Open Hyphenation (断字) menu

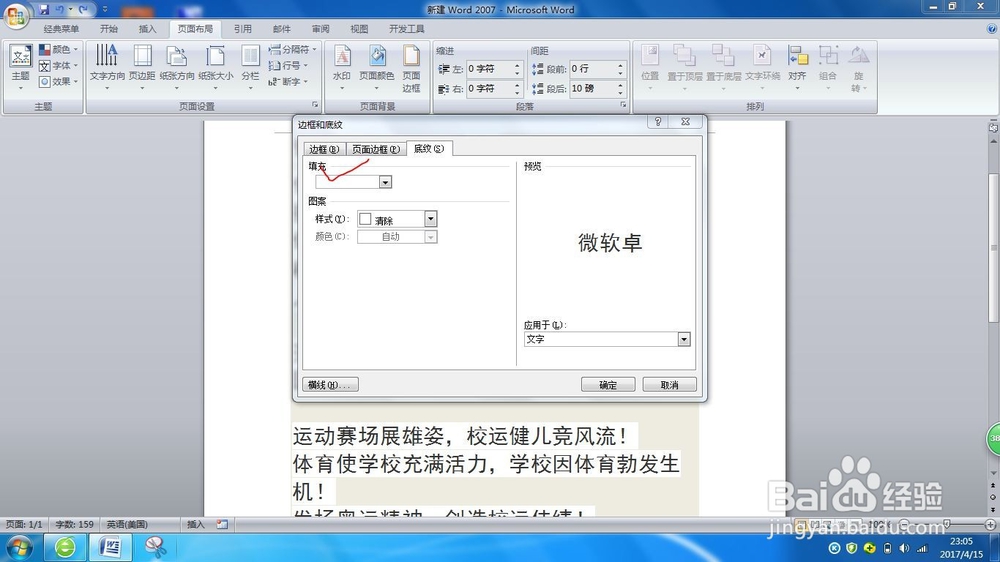tap(288, 81)
